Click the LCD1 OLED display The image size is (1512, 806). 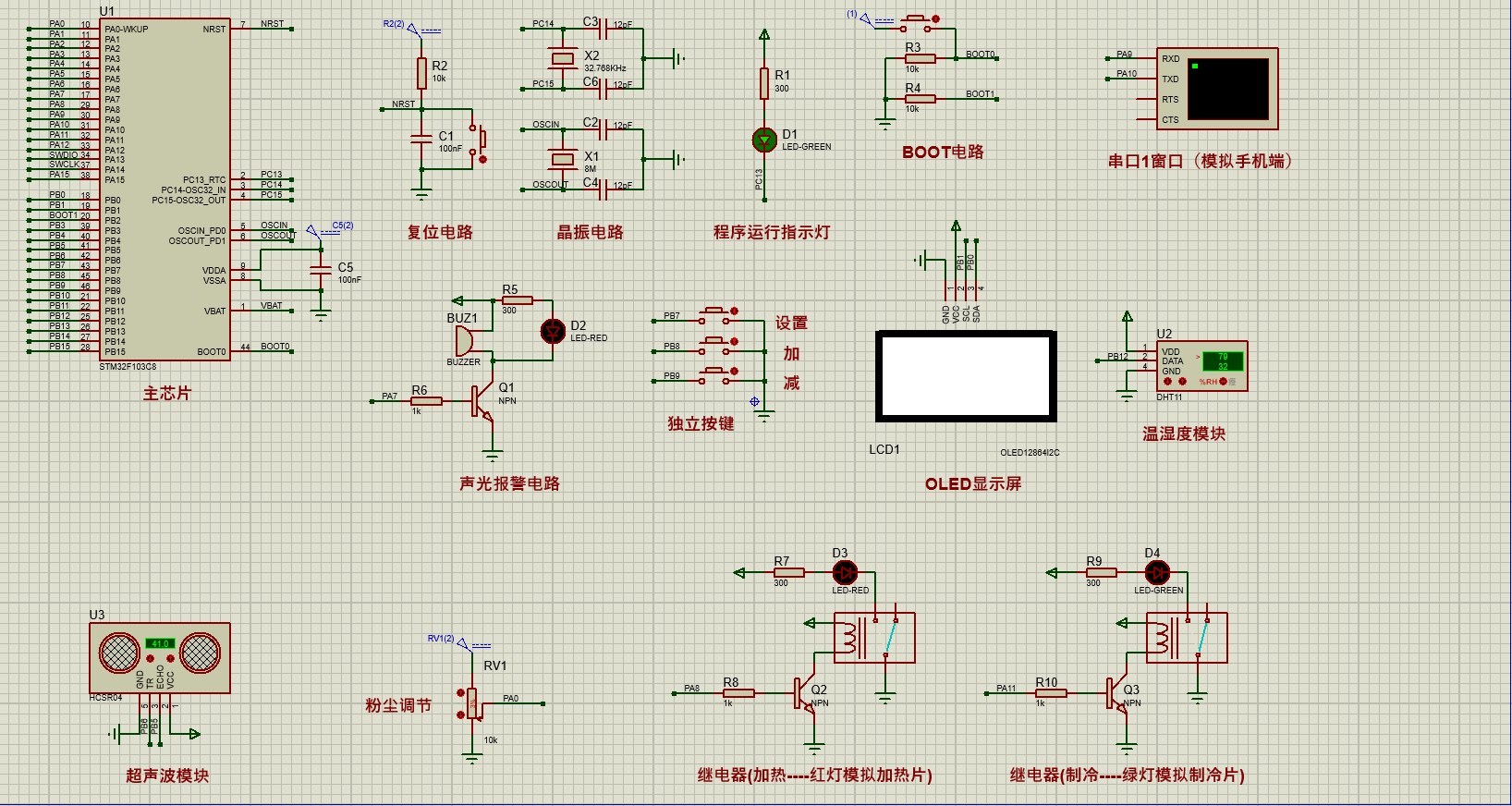click(x=966, y=375)
